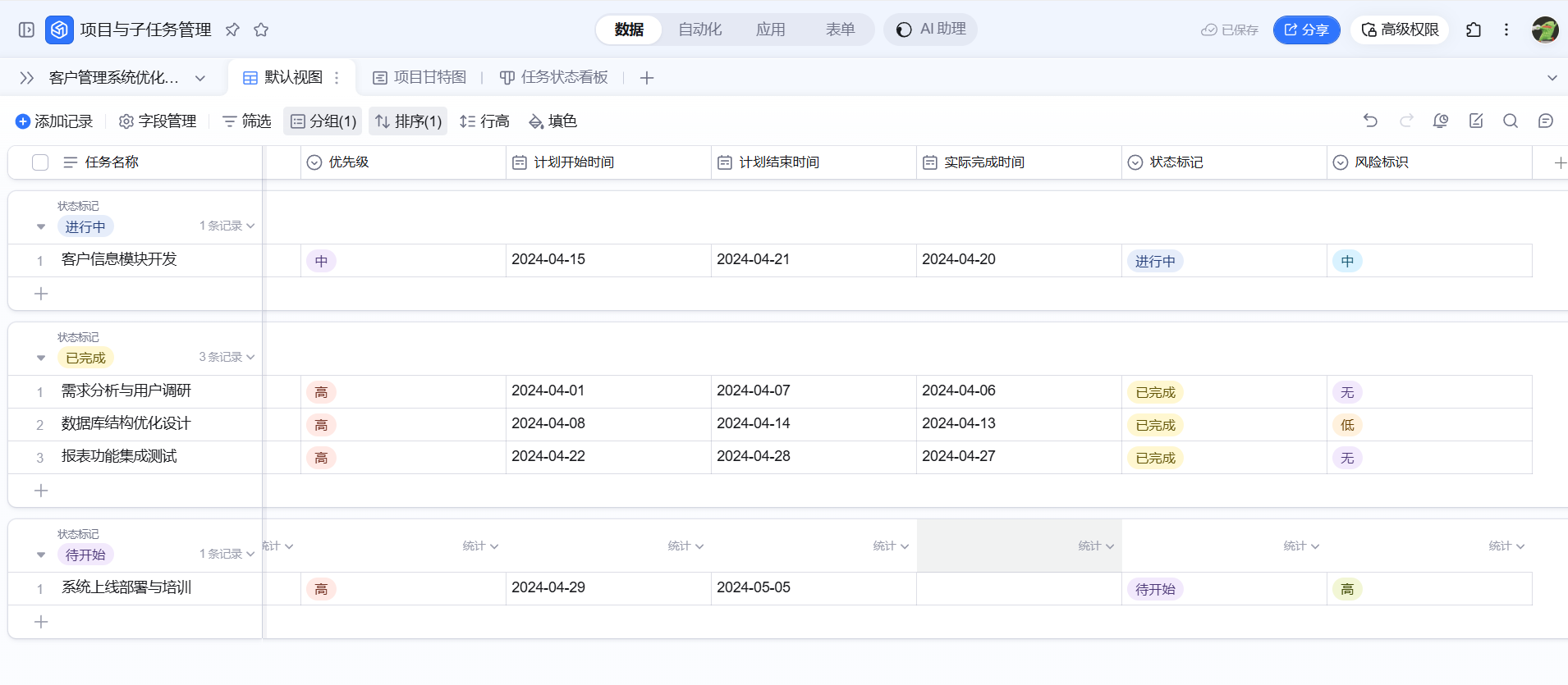The width and height of the screenshot is (1568, 685).
Task: Select the 客户信息模块开发 task cell
Action: (x=119, y=260)
